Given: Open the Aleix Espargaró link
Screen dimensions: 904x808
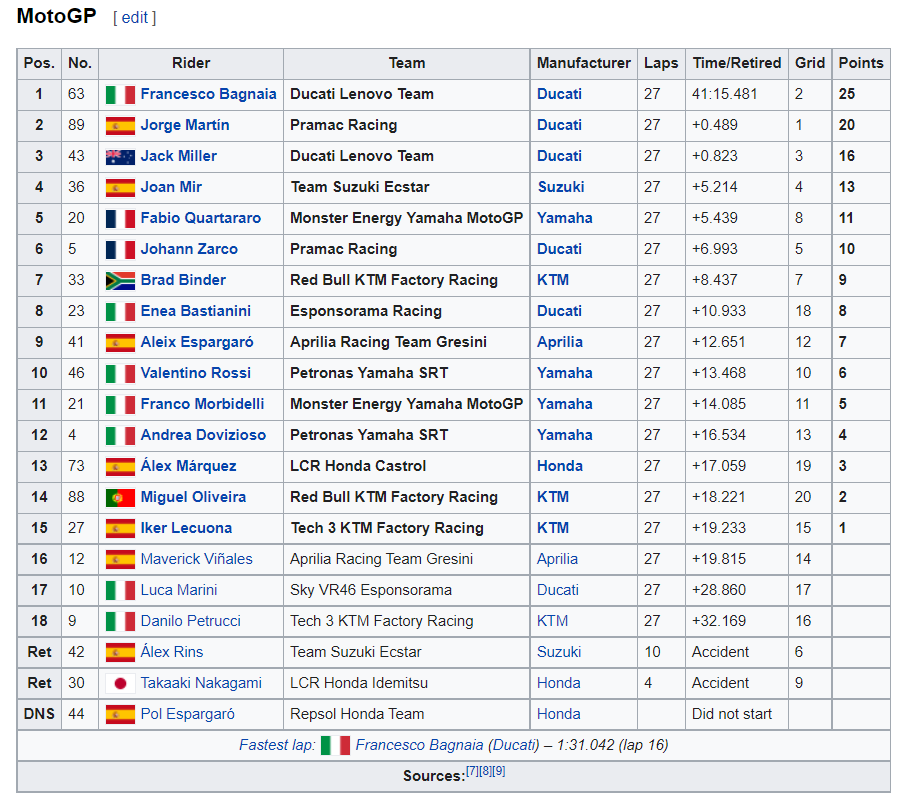Looking at the screenshot, I should (x=197, y=342).
